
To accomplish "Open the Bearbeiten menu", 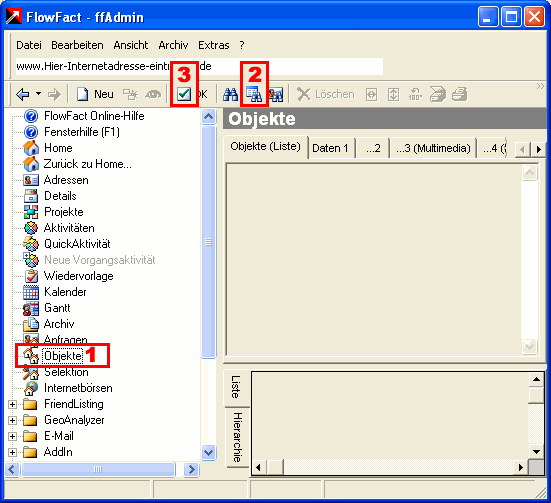I will [77, 45].
